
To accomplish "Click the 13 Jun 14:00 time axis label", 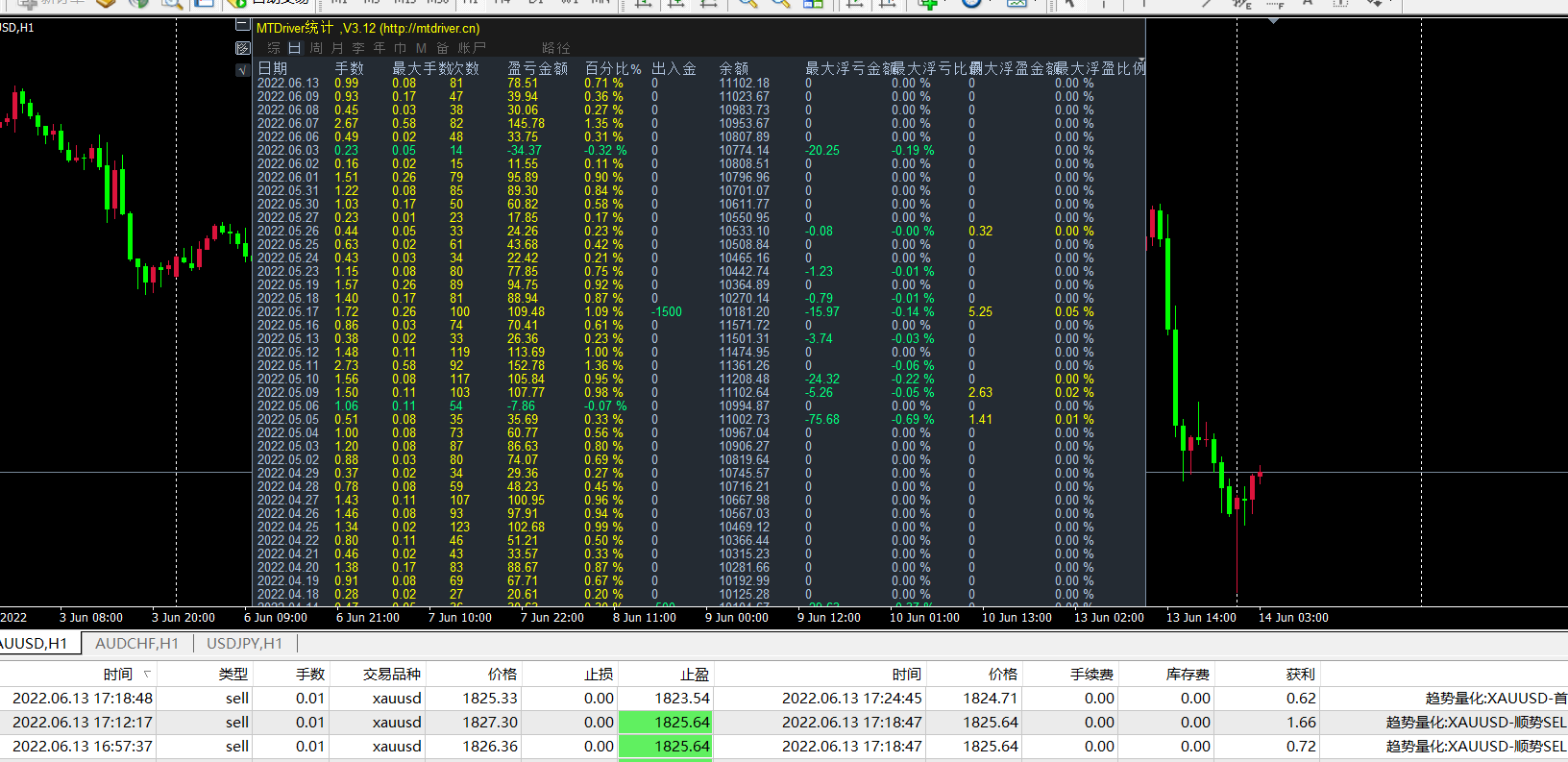I will point(1201,618).
